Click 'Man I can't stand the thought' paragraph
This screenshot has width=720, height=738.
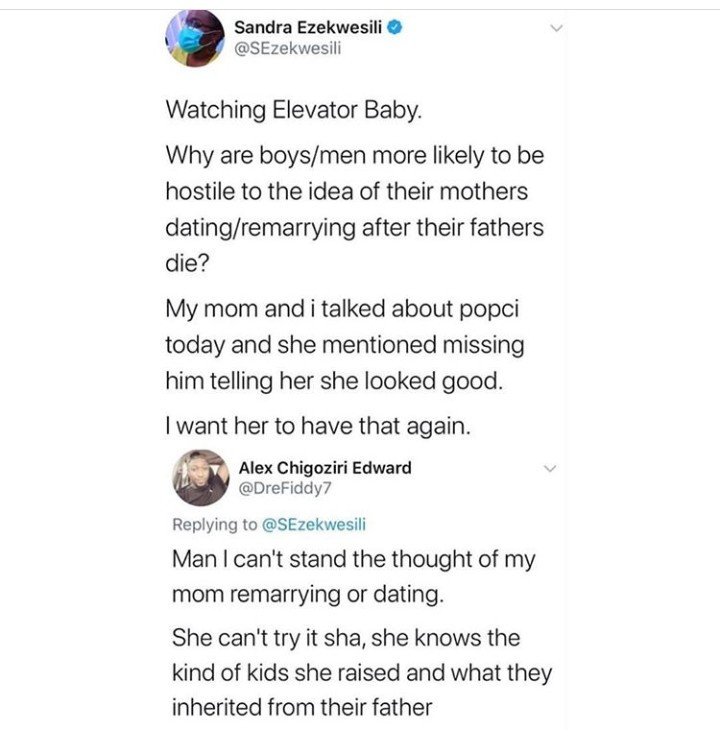point(354,577)
